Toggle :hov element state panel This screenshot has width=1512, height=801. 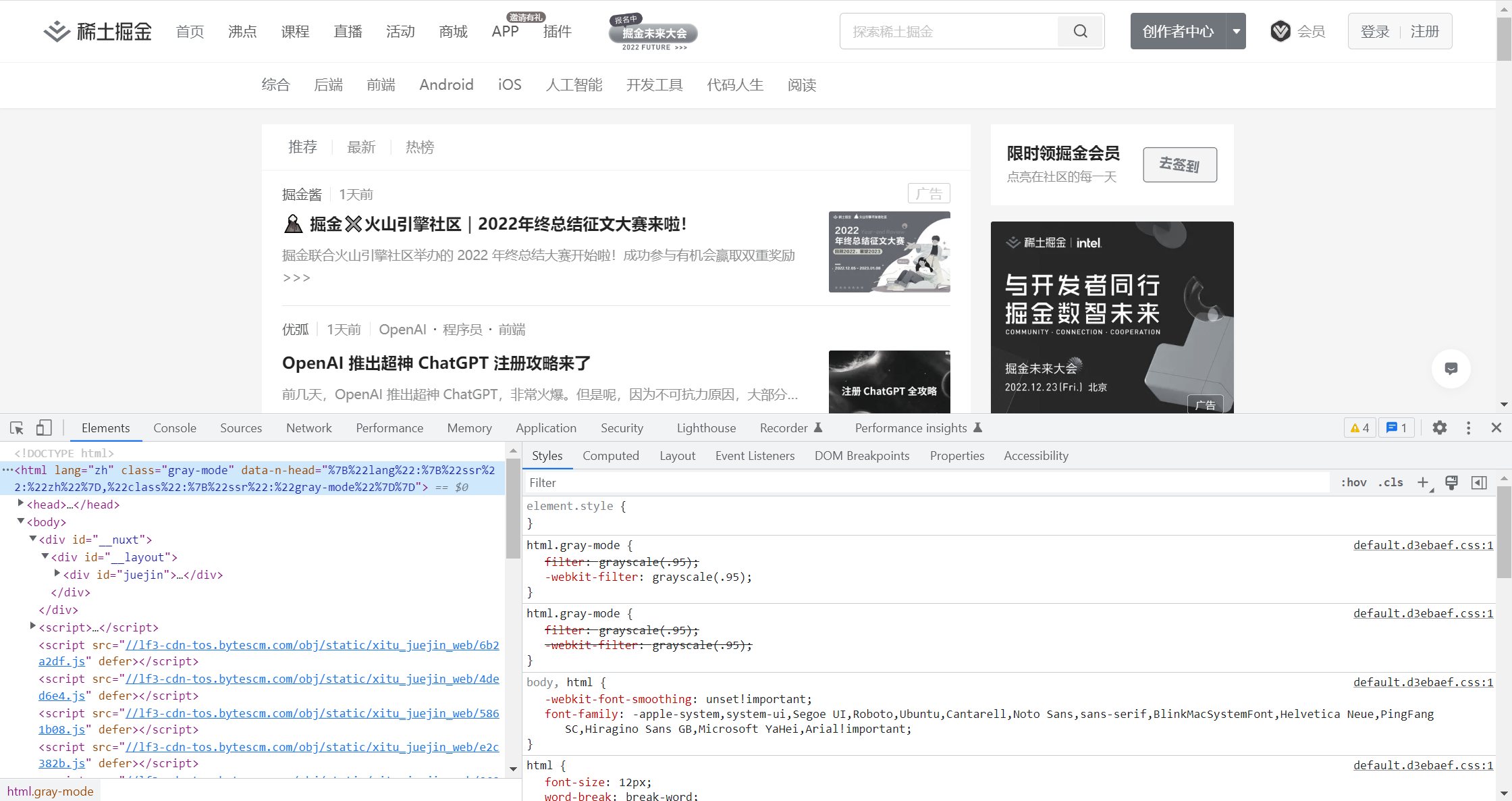(x=1353, y=482)
